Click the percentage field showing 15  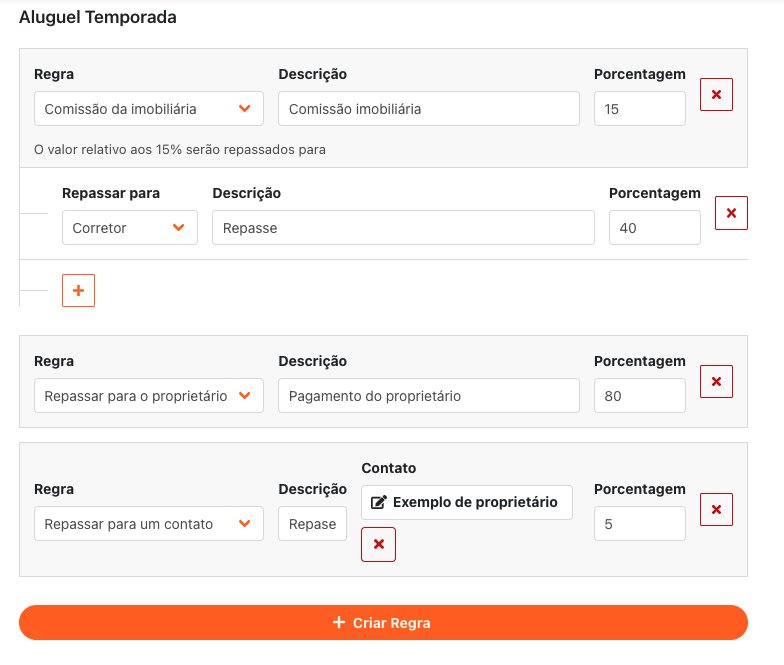tap(639, 109)
